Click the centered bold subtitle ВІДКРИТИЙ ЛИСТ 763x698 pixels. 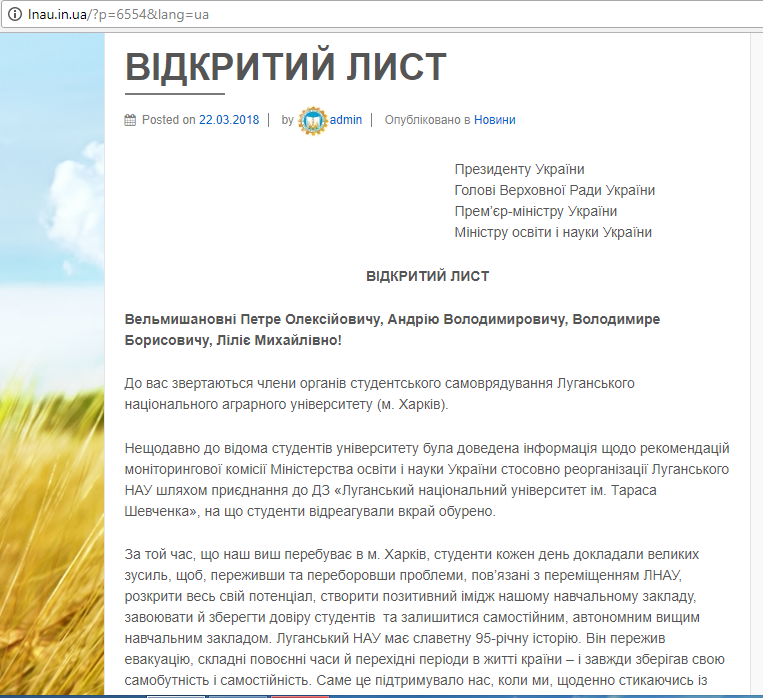tap(427, 276)
